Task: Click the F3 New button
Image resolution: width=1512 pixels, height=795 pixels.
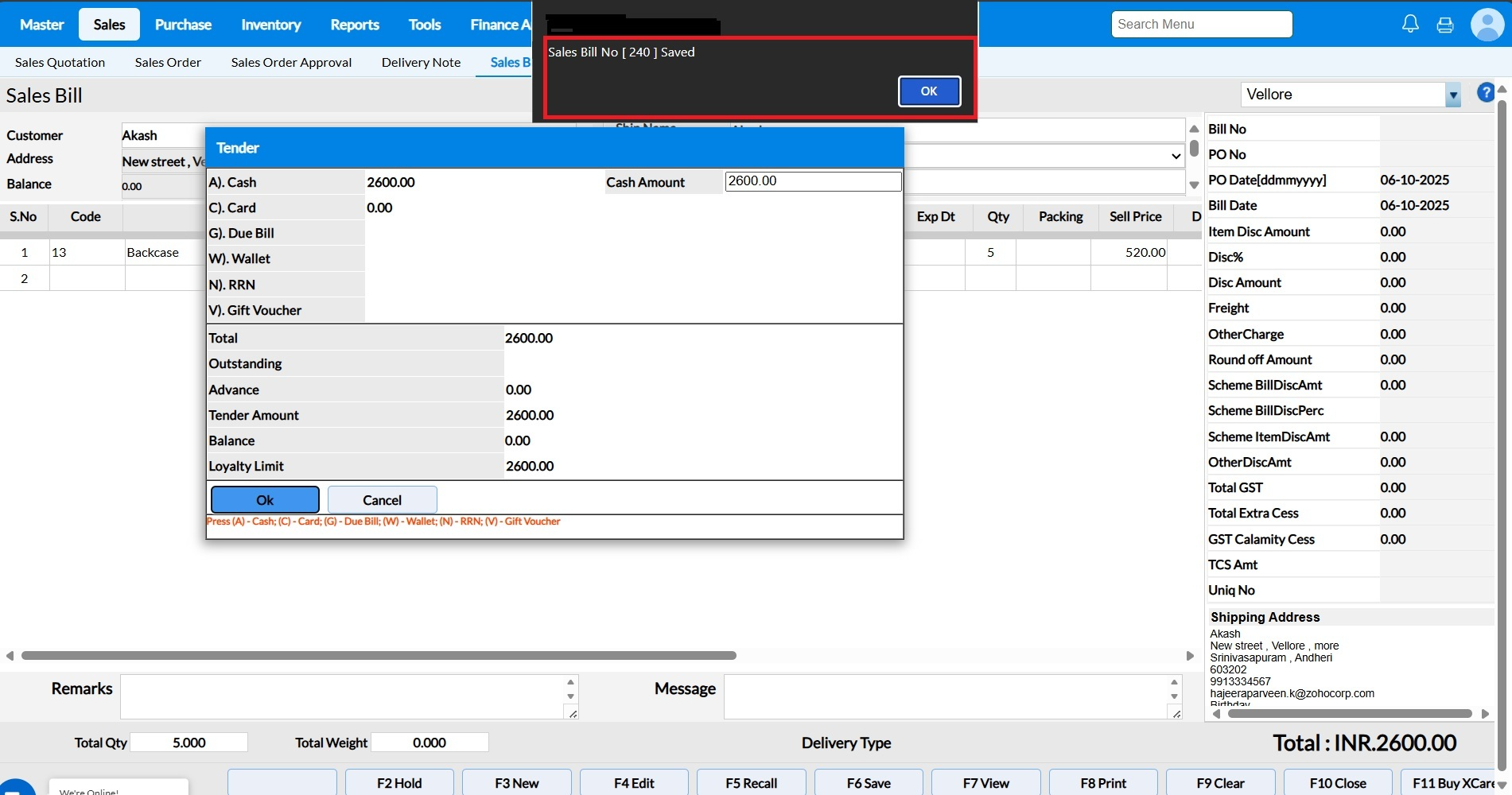Action: (x=517, y=783)
